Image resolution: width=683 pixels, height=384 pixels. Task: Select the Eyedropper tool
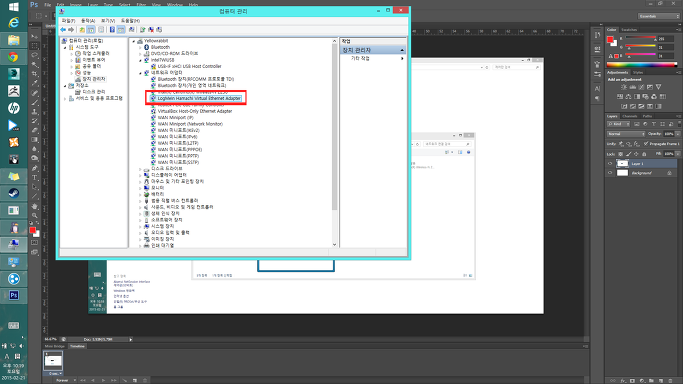coord(34,83)
